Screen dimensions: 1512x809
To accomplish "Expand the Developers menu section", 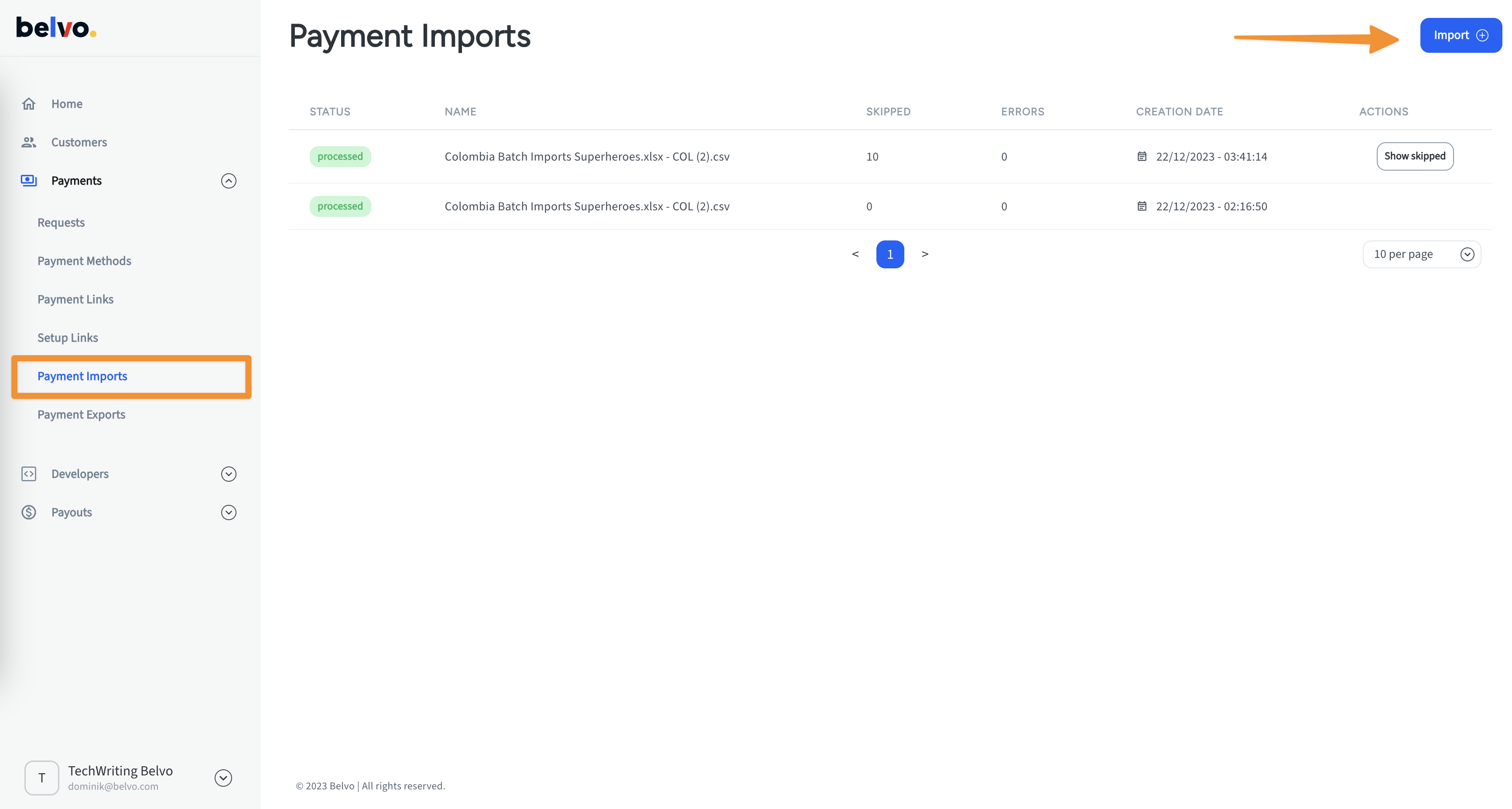I will click(x=229, y=474).
